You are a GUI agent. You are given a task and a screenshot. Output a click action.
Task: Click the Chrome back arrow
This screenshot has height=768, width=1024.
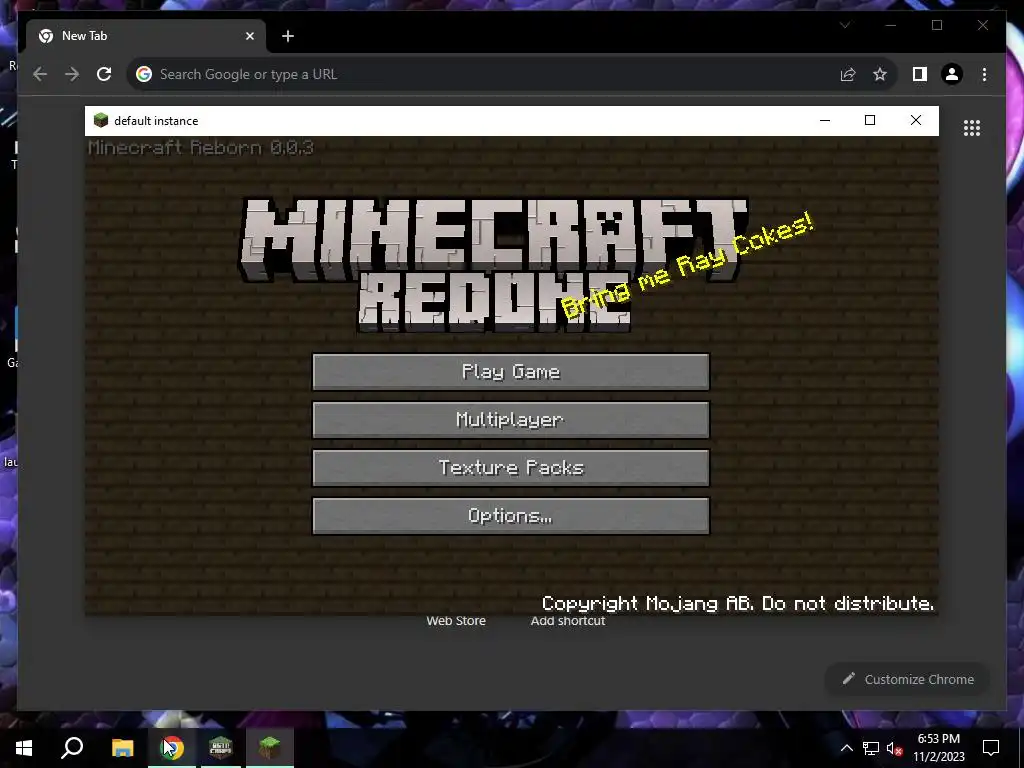coord(40,74)
